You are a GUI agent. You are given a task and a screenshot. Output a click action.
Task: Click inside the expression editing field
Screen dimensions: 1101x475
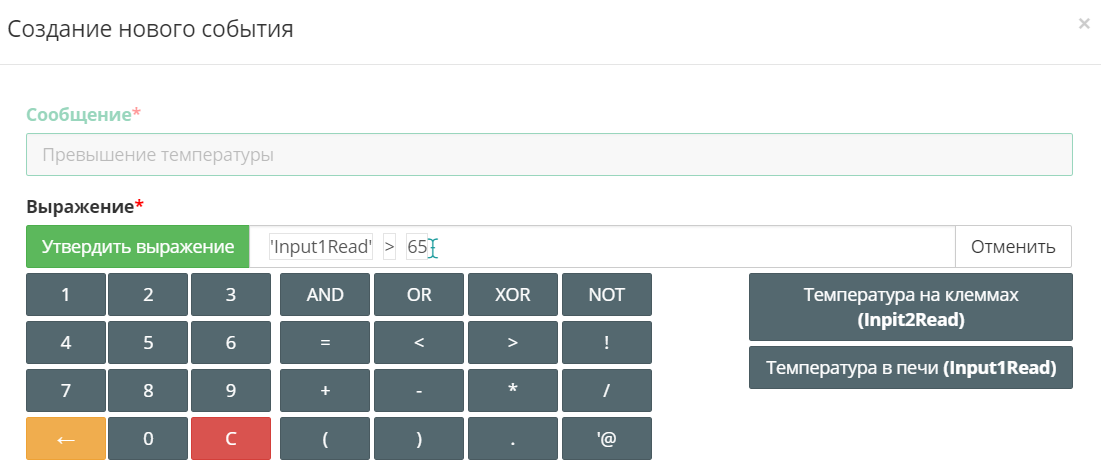tap(602, 247)
